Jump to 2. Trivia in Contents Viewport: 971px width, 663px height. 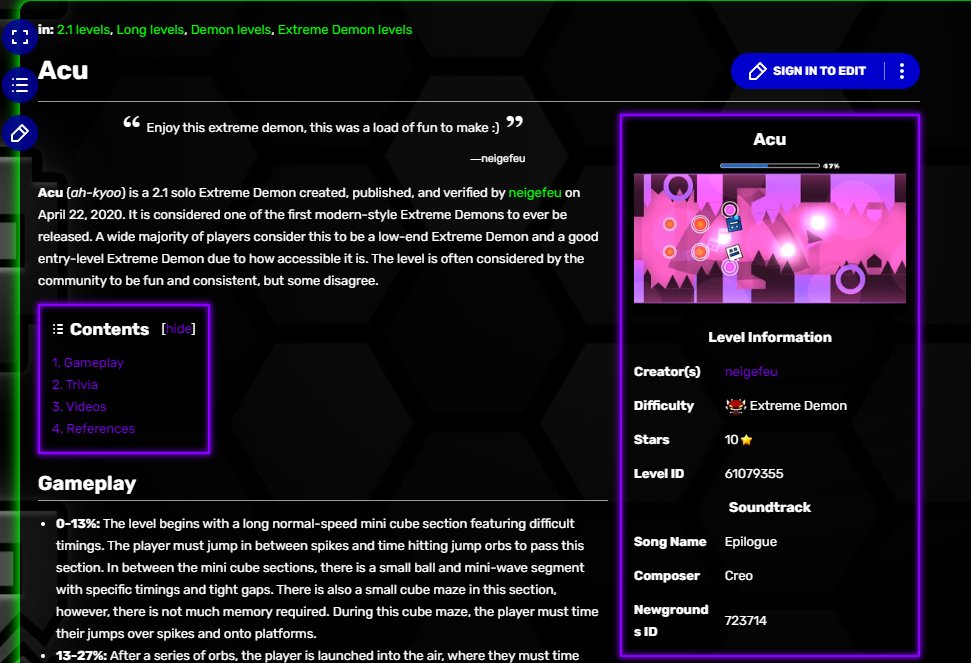click(75, 384)
